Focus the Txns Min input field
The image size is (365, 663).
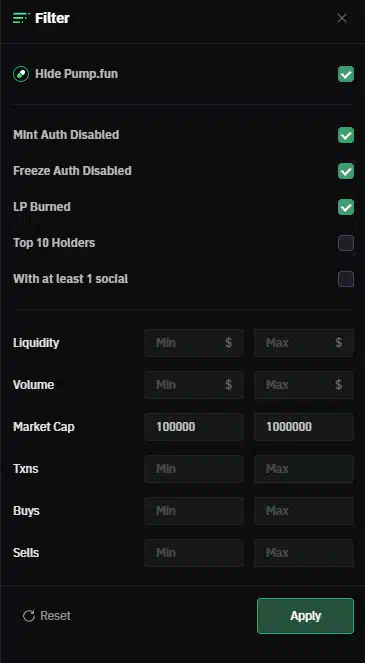coord(194,468)
